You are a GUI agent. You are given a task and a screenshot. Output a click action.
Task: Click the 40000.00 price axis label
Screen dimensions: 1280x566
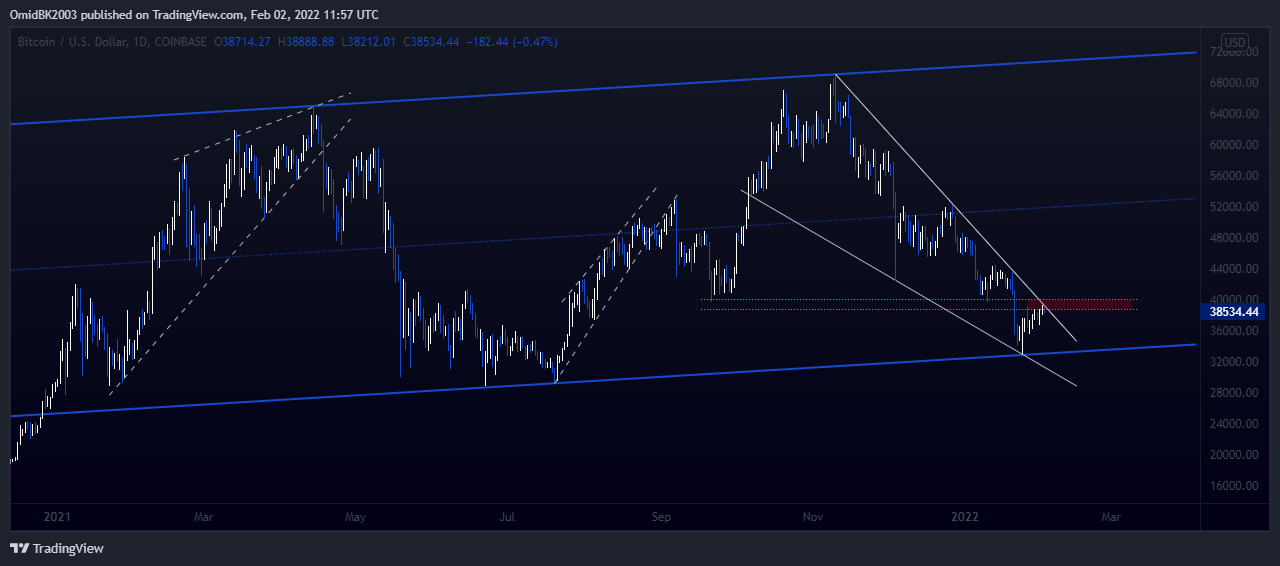pyautogui.click(x=1236, y=299)
